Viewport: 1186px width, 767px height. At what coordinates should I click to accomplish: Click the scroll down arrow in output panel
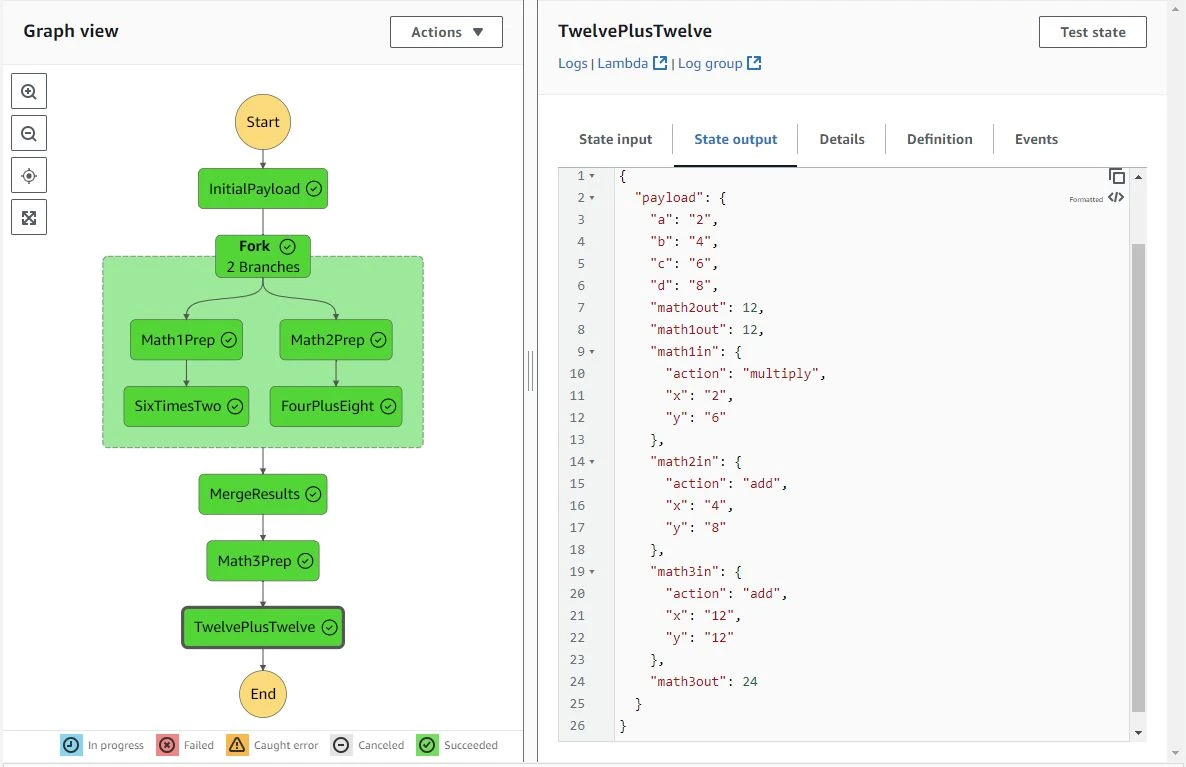click(1138, 733)
